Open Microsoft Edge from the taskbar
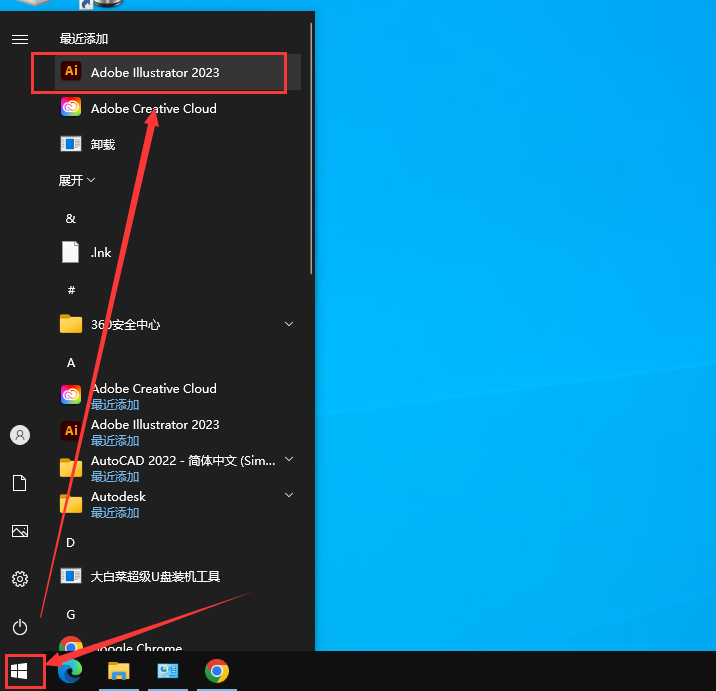716x691 pixels. [69, 671]
